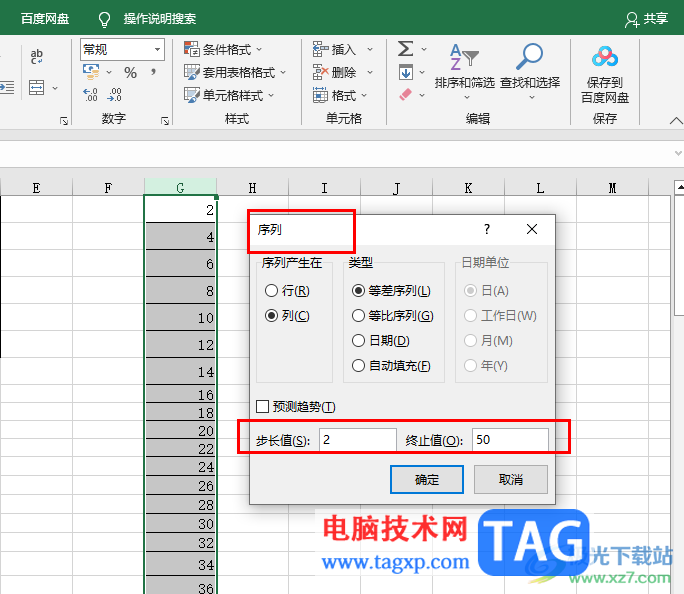This screenshot has height=594, width=684.
Task: Click the wrap text icon
Action: [36, 56]
